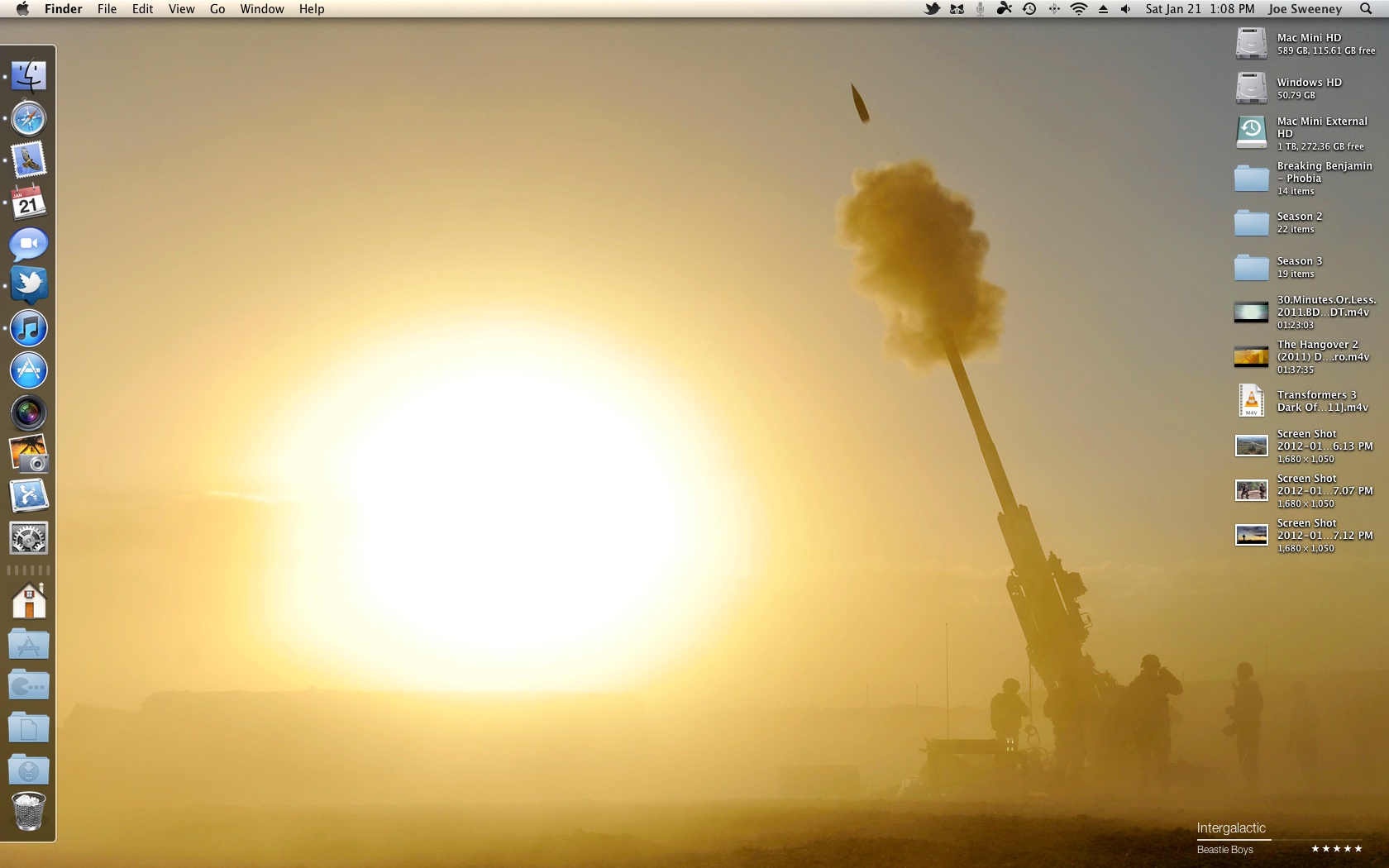Open the Time Machine menu bar icon

[1029, 9]
